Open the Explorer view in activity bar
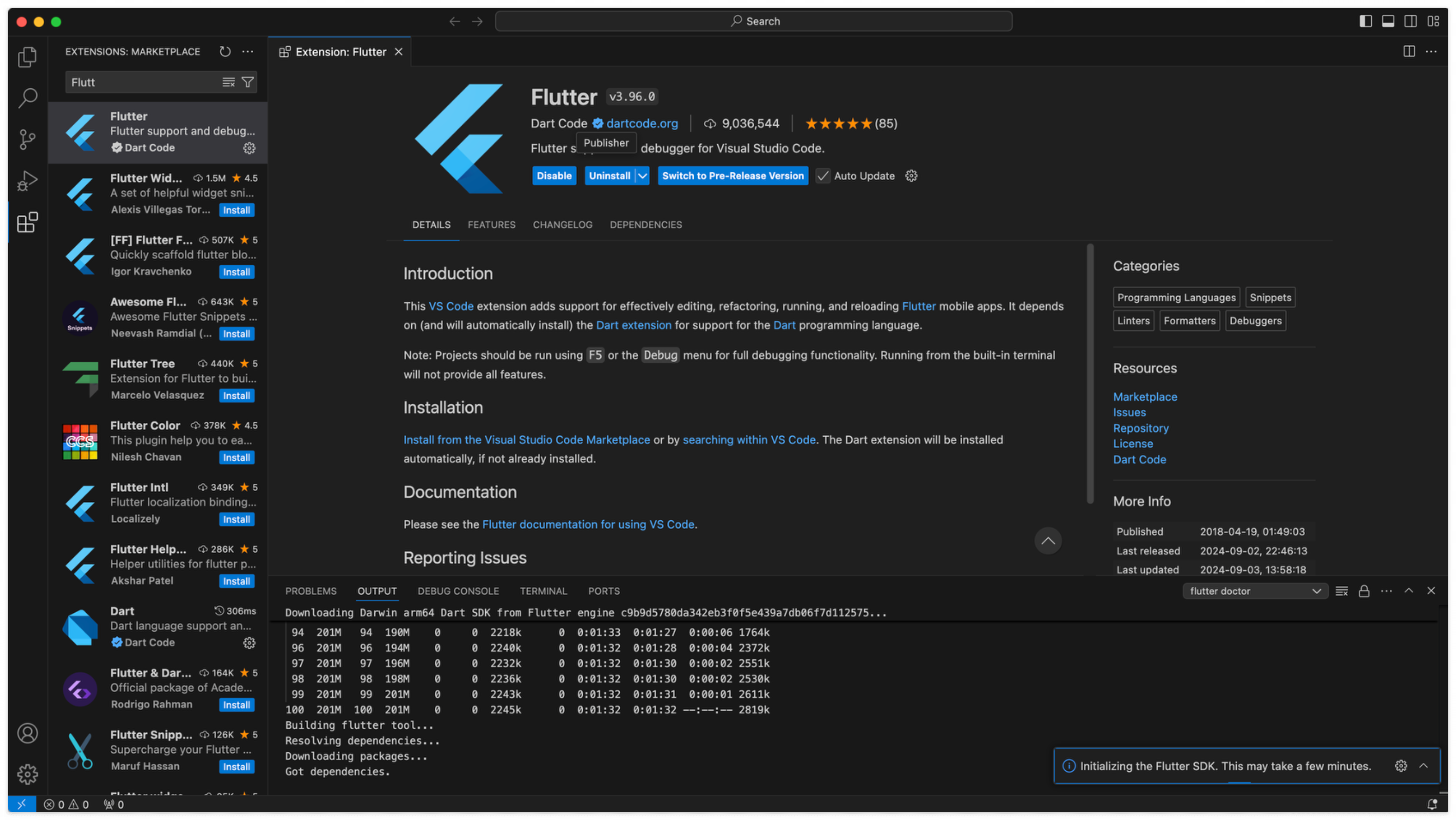The height and width of the screenshot is (820, 1456). [x=27, y=56]
